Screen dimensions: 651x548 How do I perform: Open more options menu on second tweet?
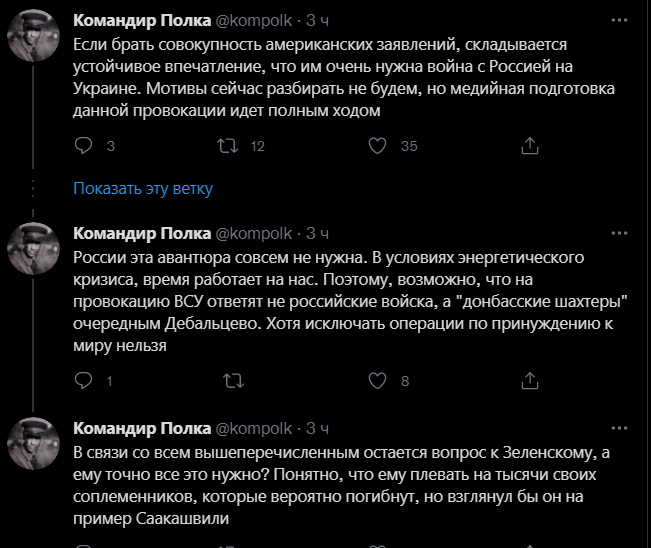(619, 233)
